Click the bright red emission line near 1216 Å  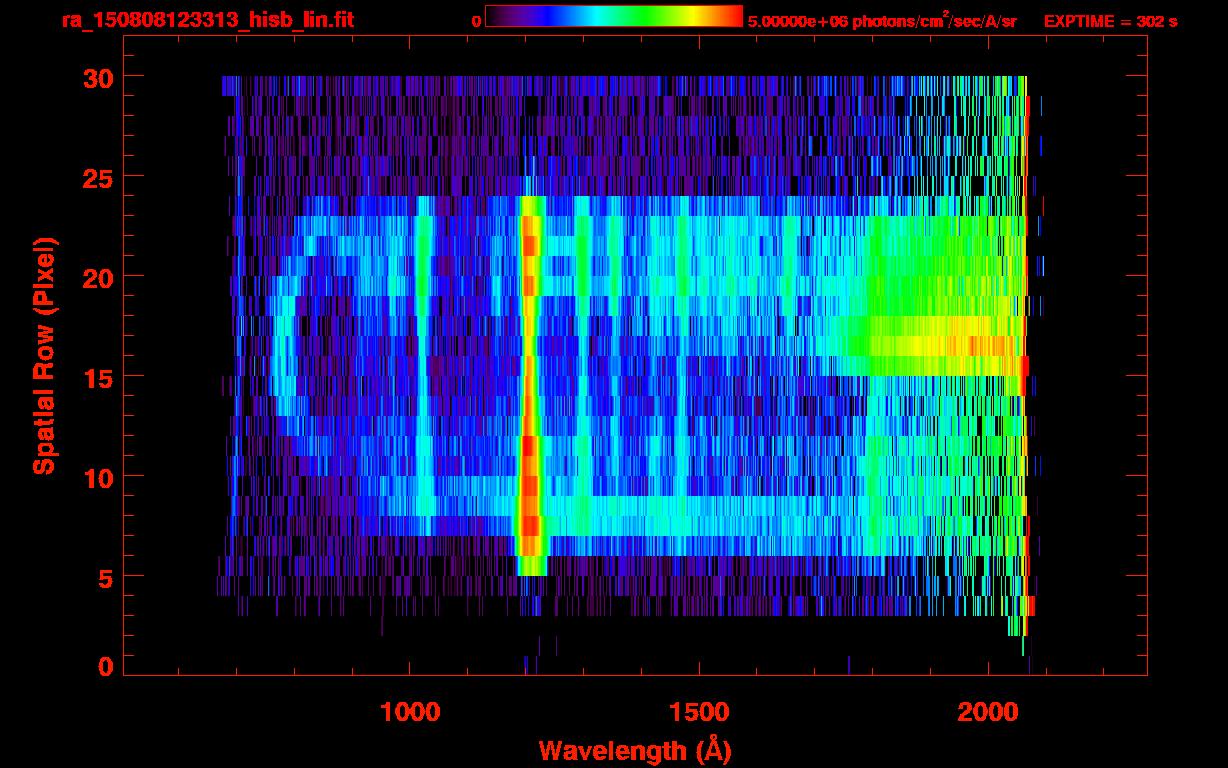[530, 385]
